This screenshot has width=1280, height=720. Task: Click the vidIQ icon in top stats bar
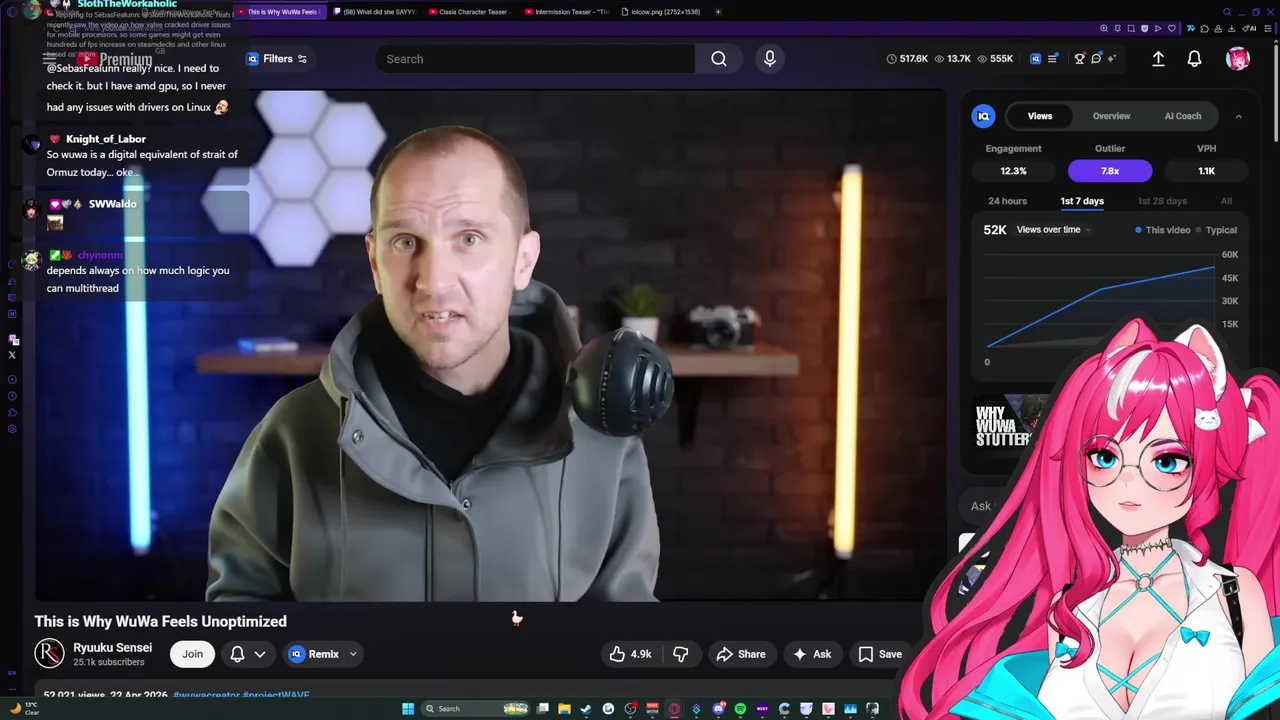(x=1035, y=59)
